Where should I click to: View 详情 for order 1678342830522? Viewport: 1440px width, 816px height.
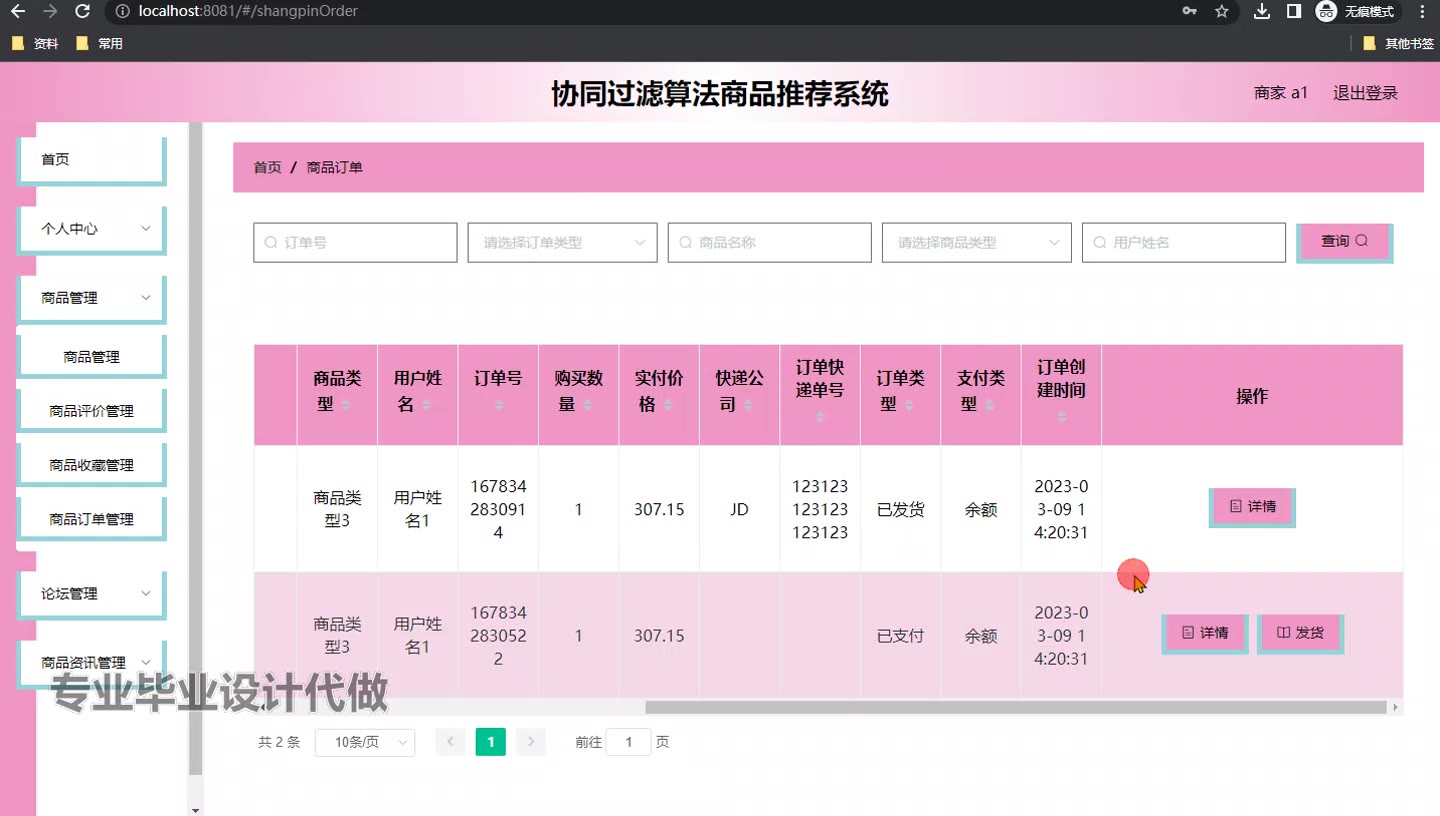1204,633
